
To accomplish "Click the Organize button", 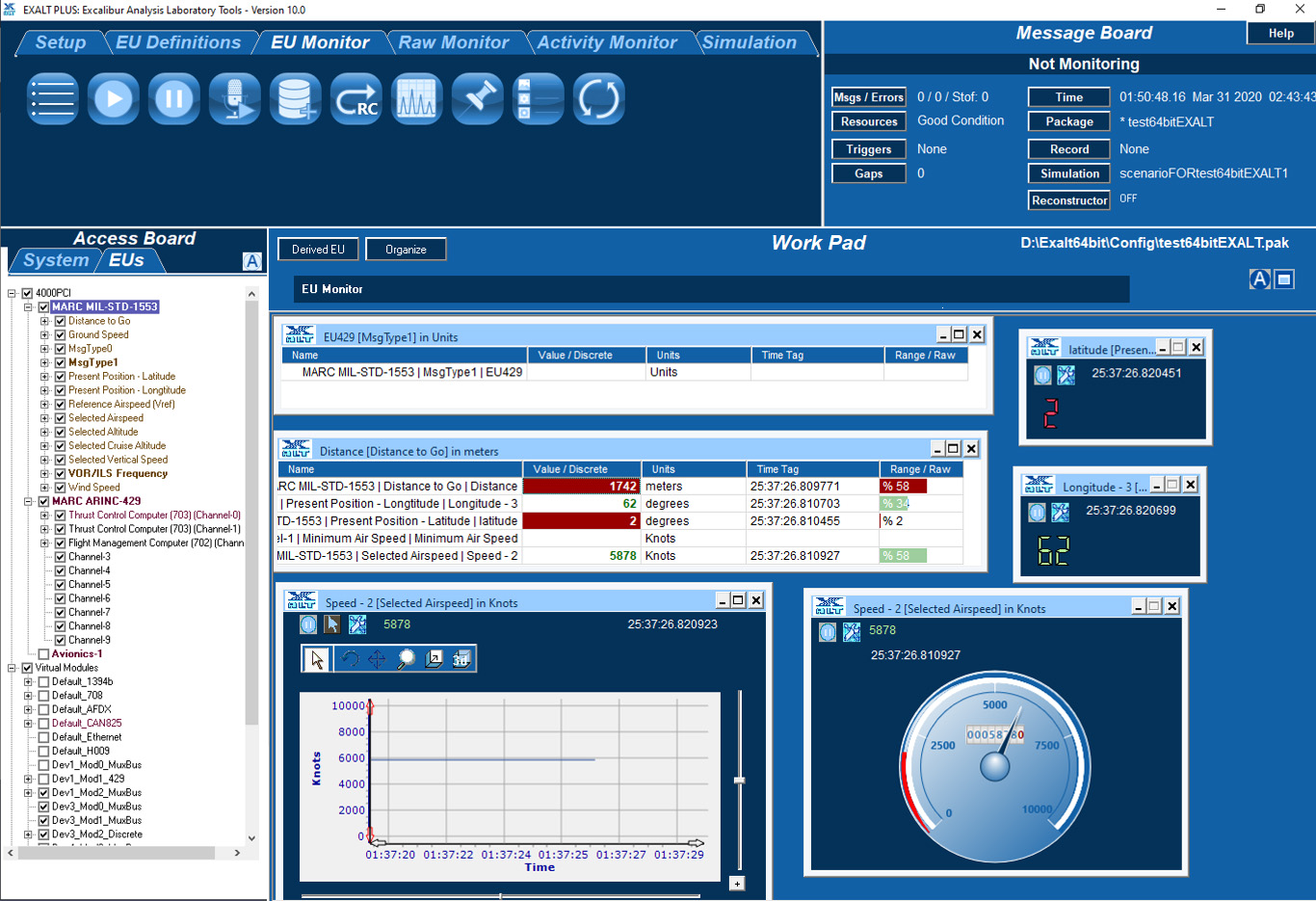I will click(x=406, y=250).
